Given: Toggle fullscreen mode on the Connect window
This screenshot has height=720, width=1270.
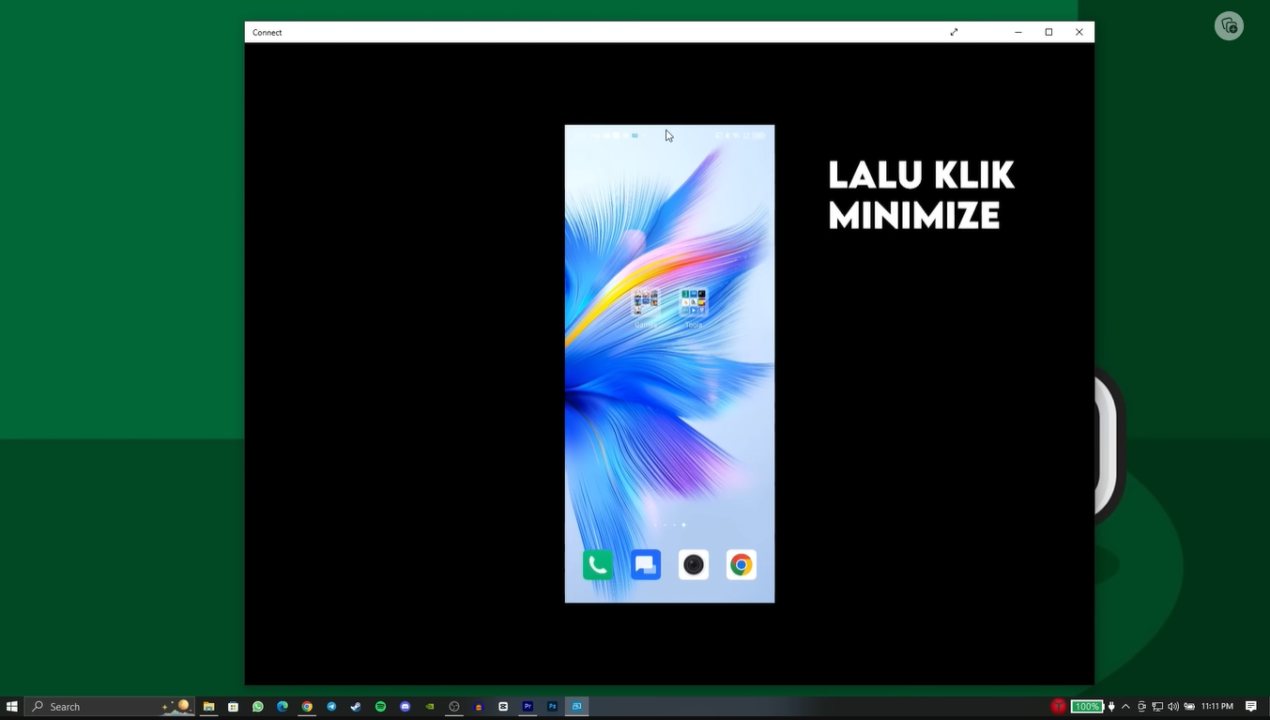Looking at the screenshot, I should [x=953, y=32].
